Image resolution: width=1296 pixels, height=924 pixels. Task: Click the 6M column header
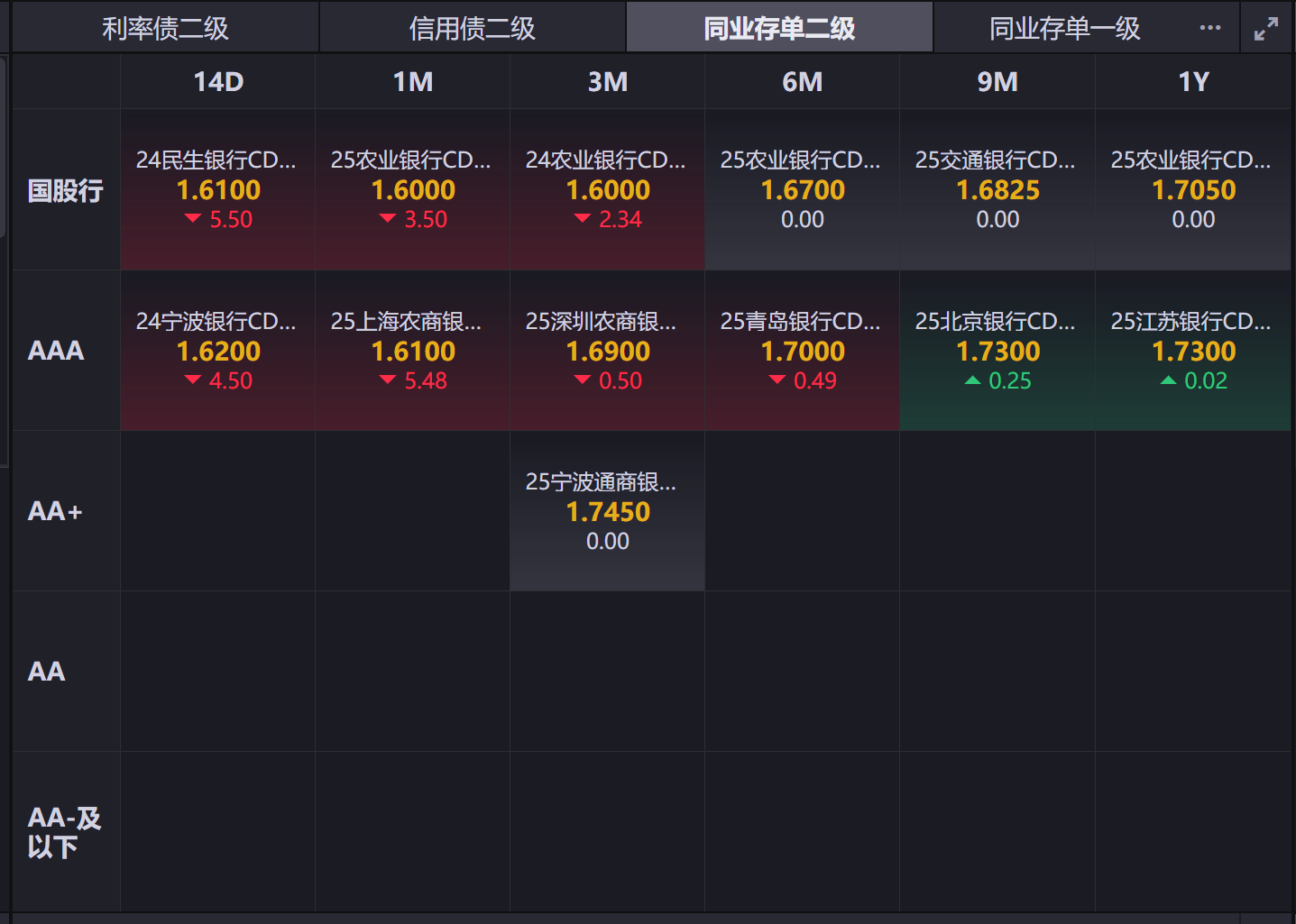coord(803,82)
